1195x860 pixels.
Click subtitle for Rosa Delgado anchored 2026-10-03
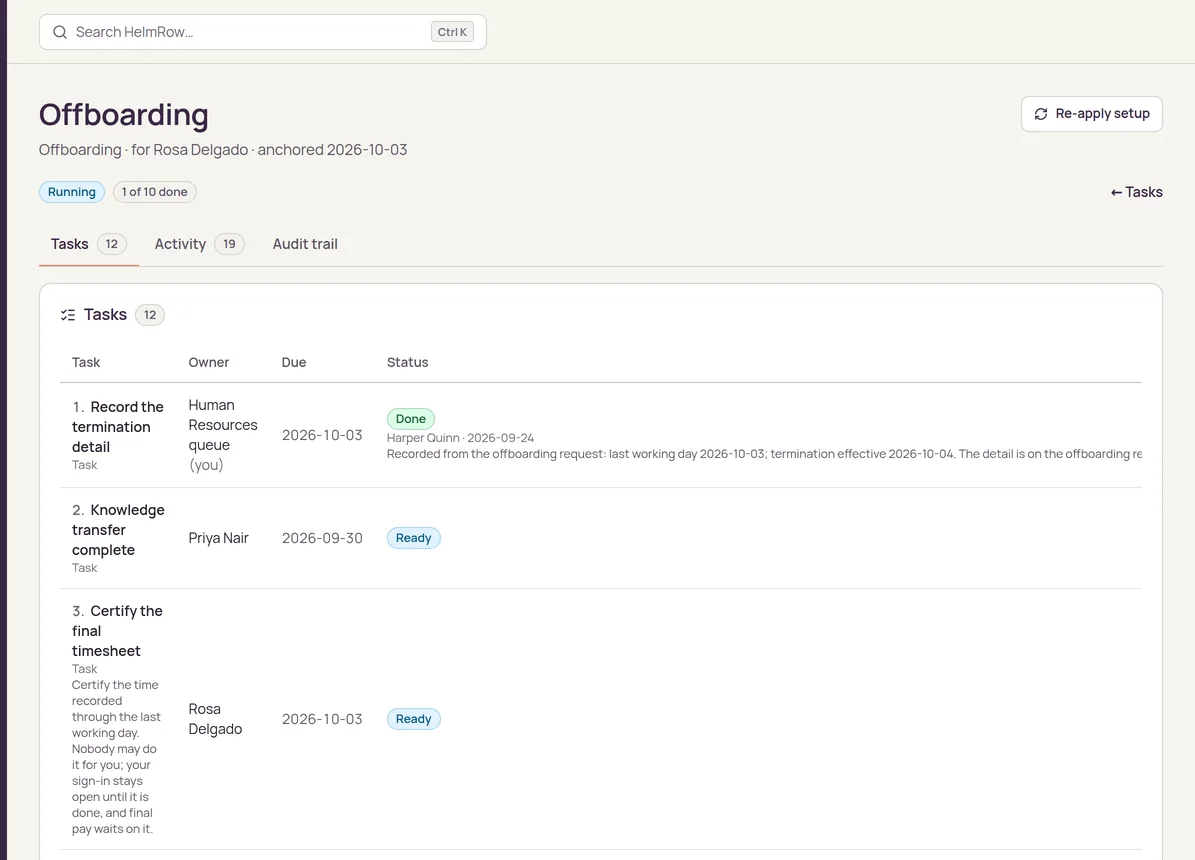point(223,149)
